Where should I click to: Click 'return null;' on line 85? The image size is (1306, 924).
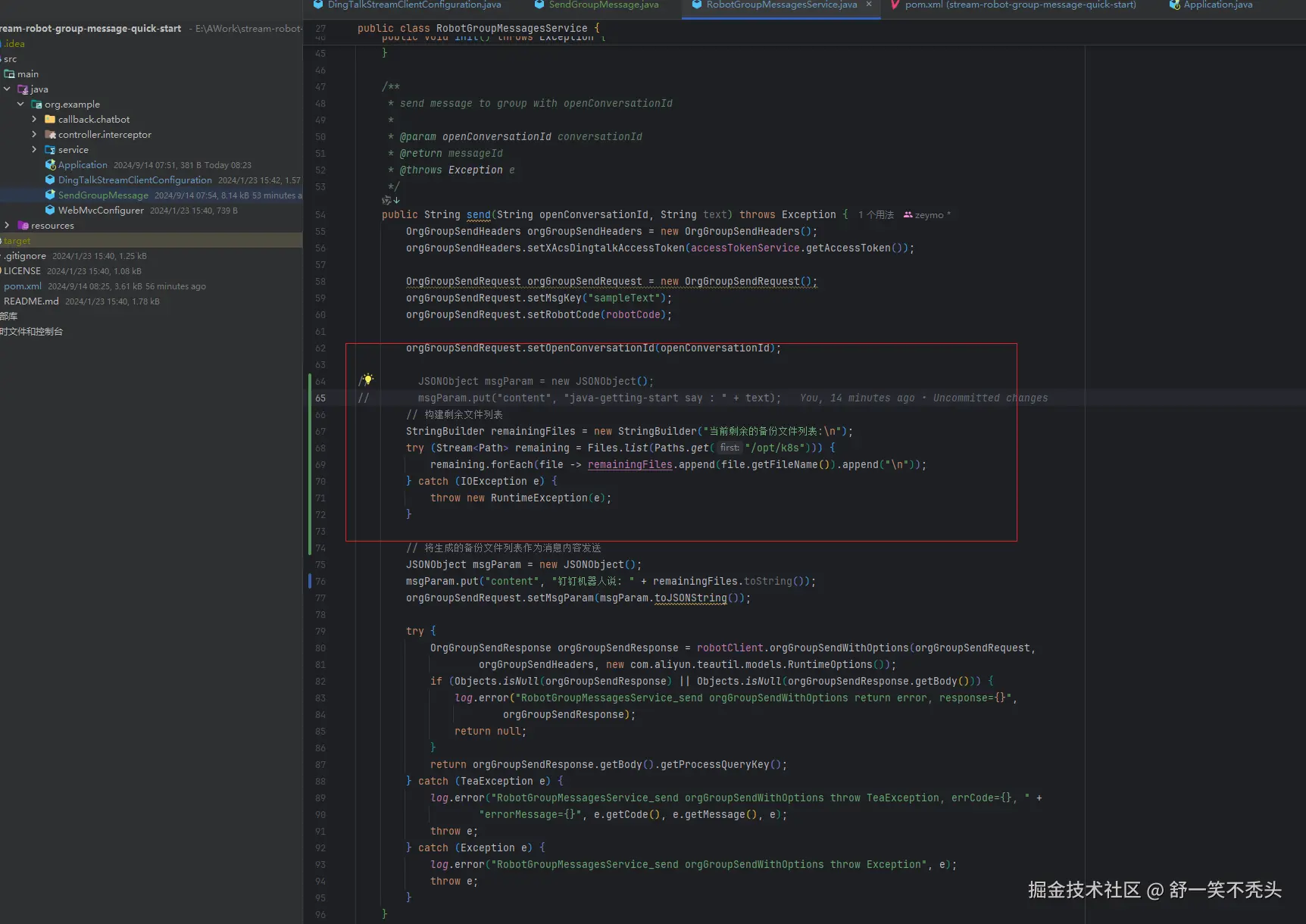[490, 732]
